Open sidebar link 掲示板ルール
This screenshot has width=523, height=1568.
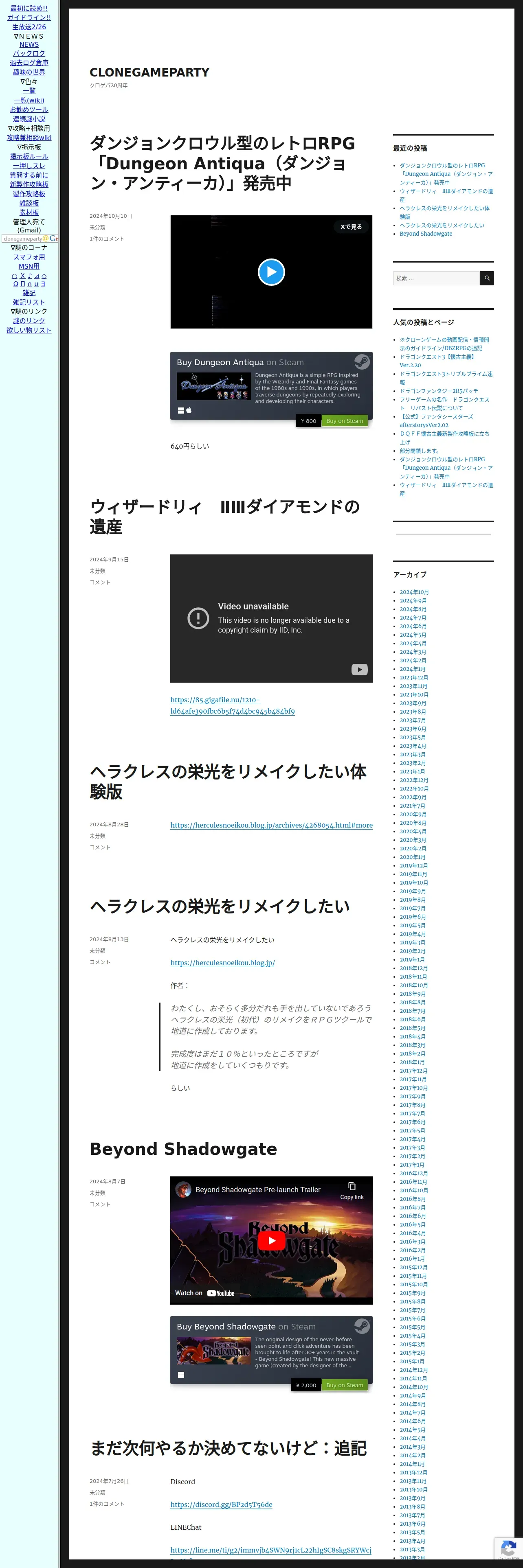(x=29, y=156)
